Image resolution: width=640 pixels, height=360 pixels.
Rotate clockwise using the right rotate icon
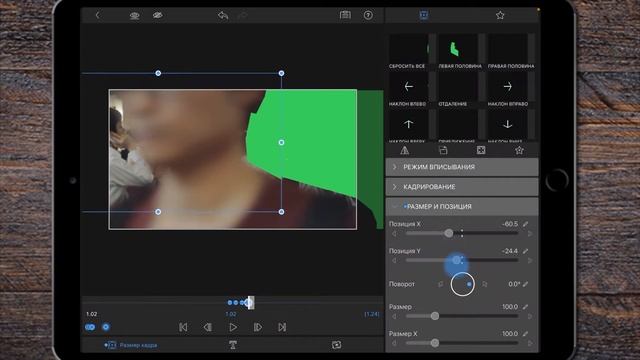coord(484,284)
